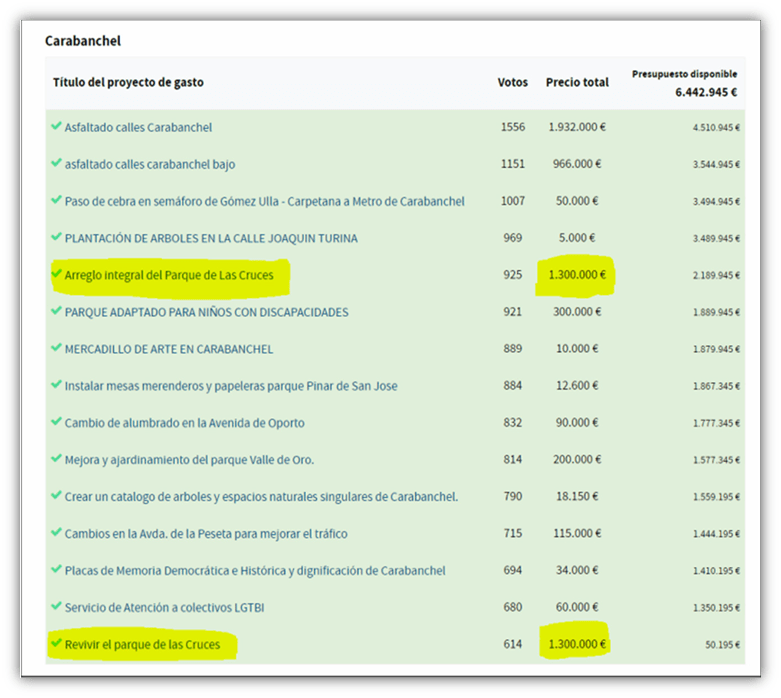The image size is (781, 698).
Task: Click checkmark next to PARQUE ADAPTADO
Action: click(x=57, y=312)
